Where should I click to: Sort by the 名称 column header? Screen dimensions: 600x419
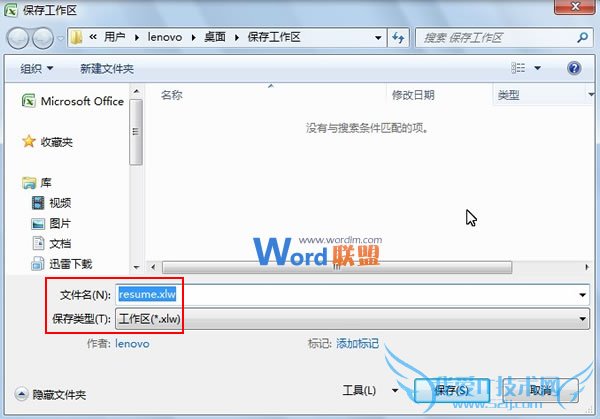point(172,95)
